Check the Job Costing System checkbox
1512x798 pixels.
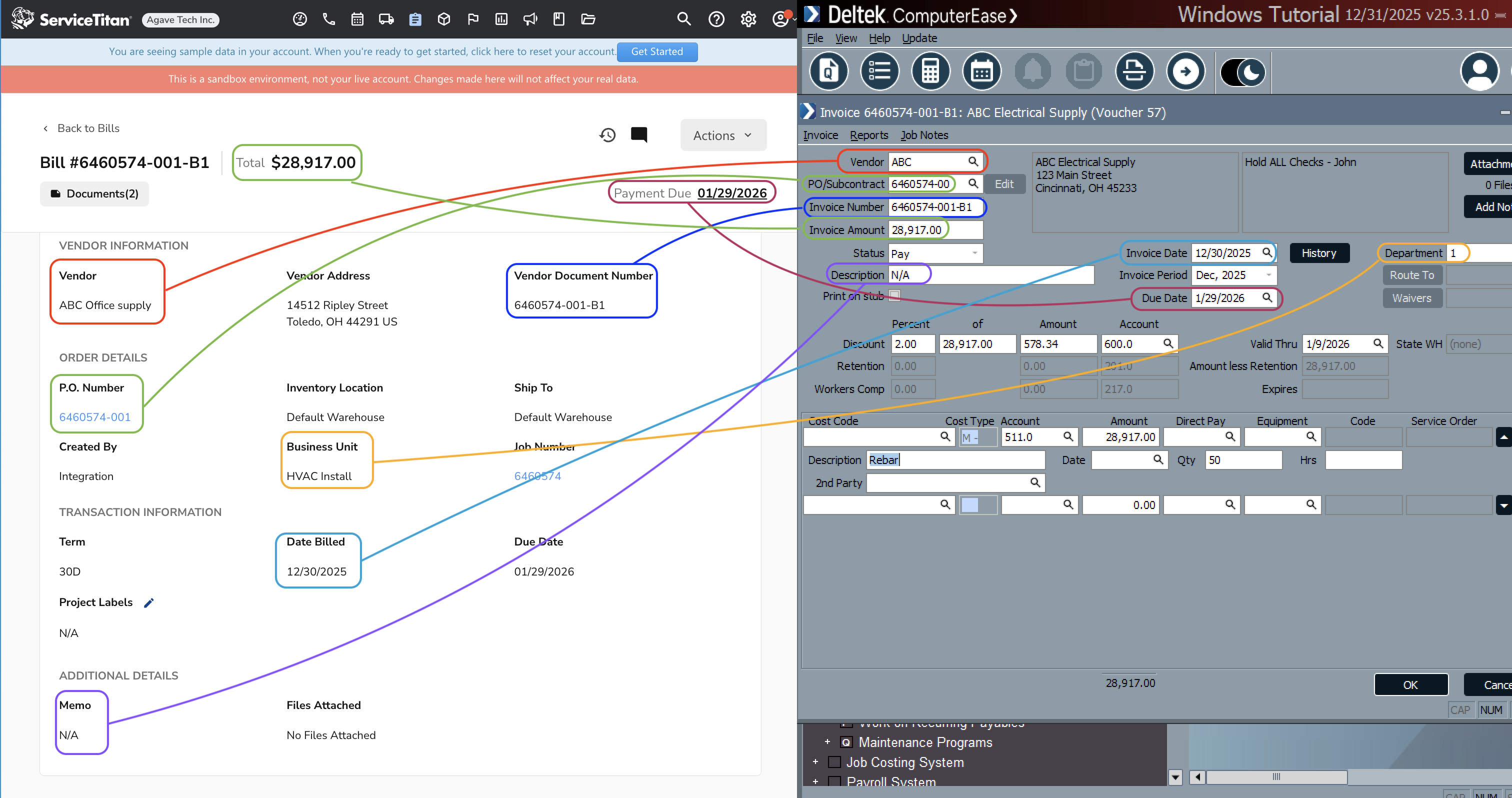point(833,761)
